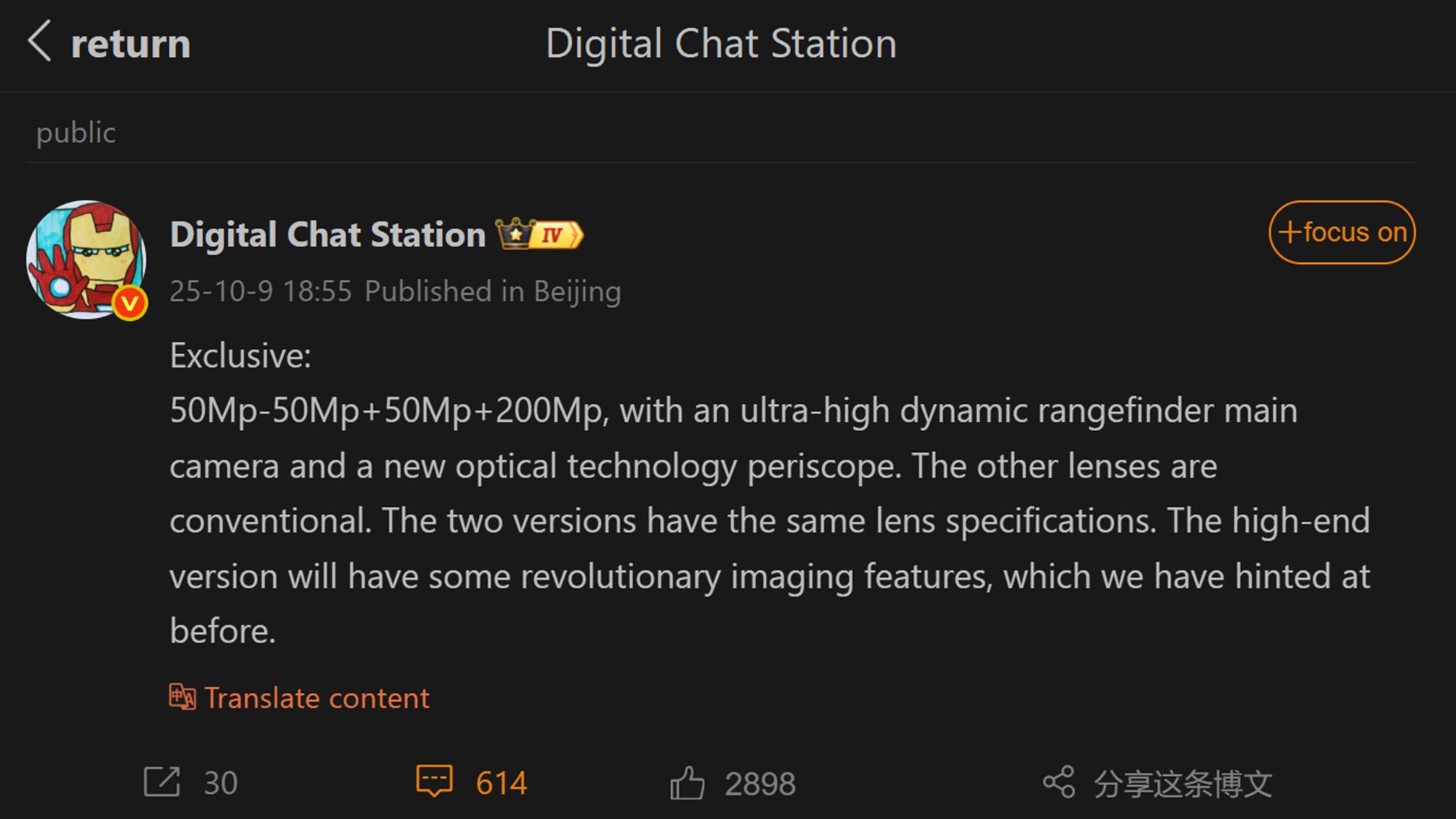Click the Digital Chat Station page title
The height and width of the screenshot is (819, 1456).
point(720,43)
